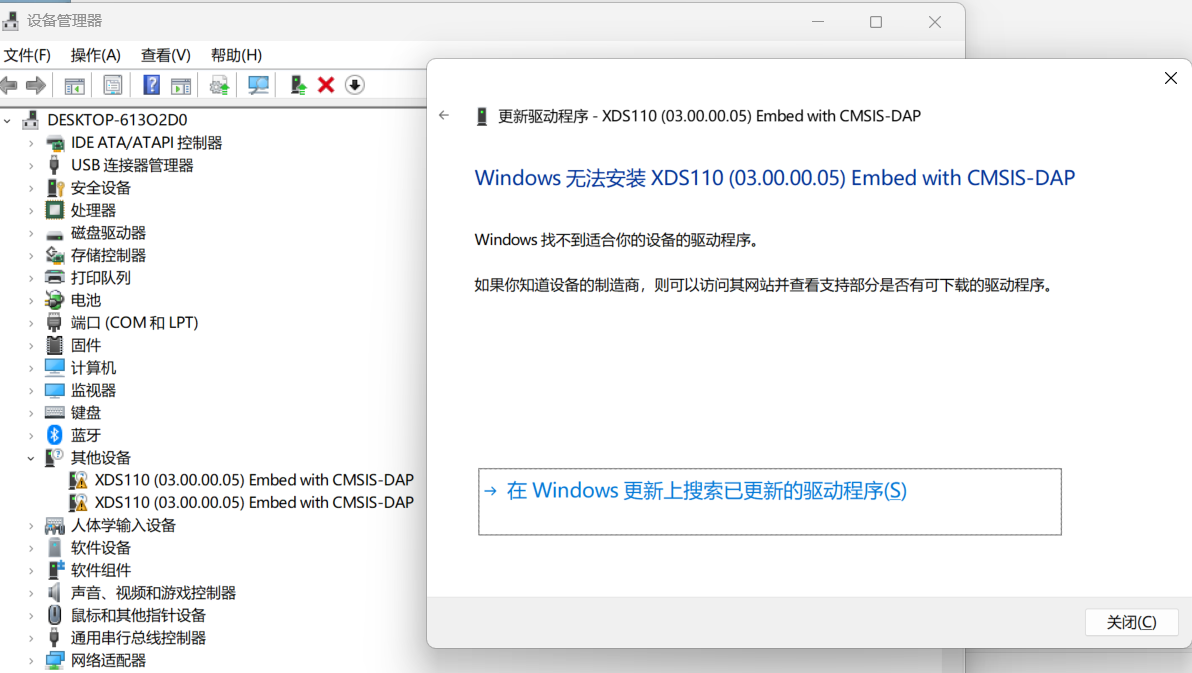Click the computer icon next to DESKTOP-613O2D0
This screenshot has width=1192, height=673.
pos(30,119)
